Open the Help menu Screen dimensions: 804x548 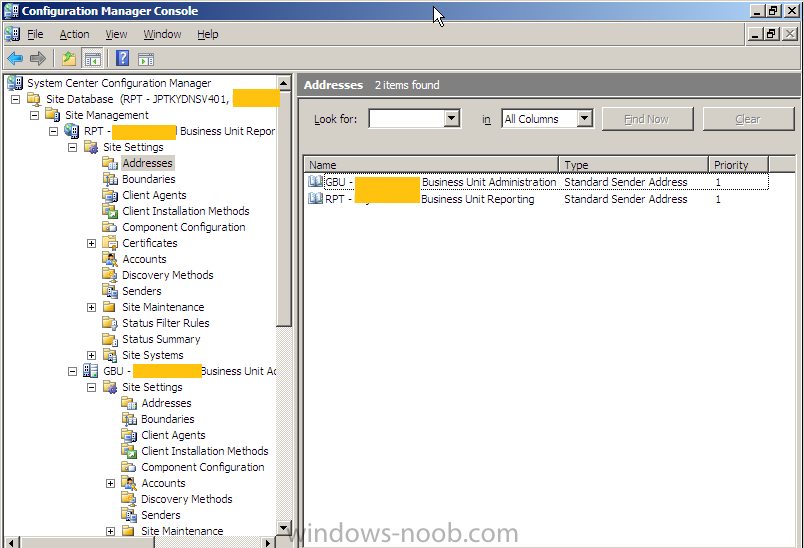click(208, 34)
